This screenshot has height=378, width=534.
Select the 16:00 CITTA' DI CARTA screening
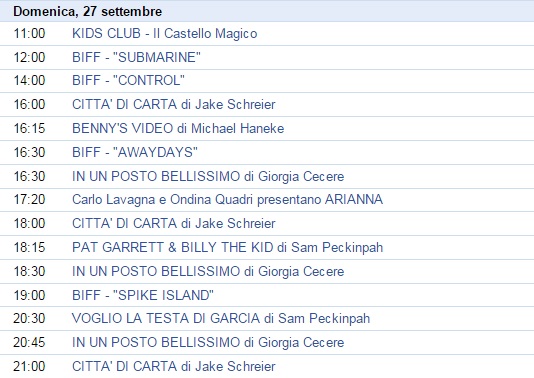[174, 104]
